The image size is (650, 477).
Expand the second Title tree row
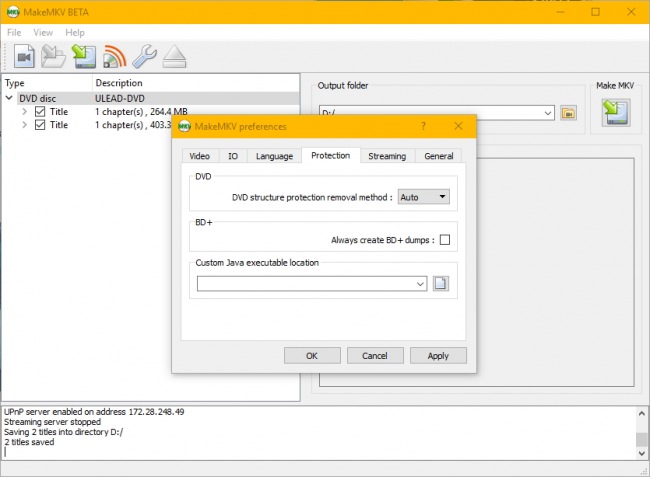24,125
